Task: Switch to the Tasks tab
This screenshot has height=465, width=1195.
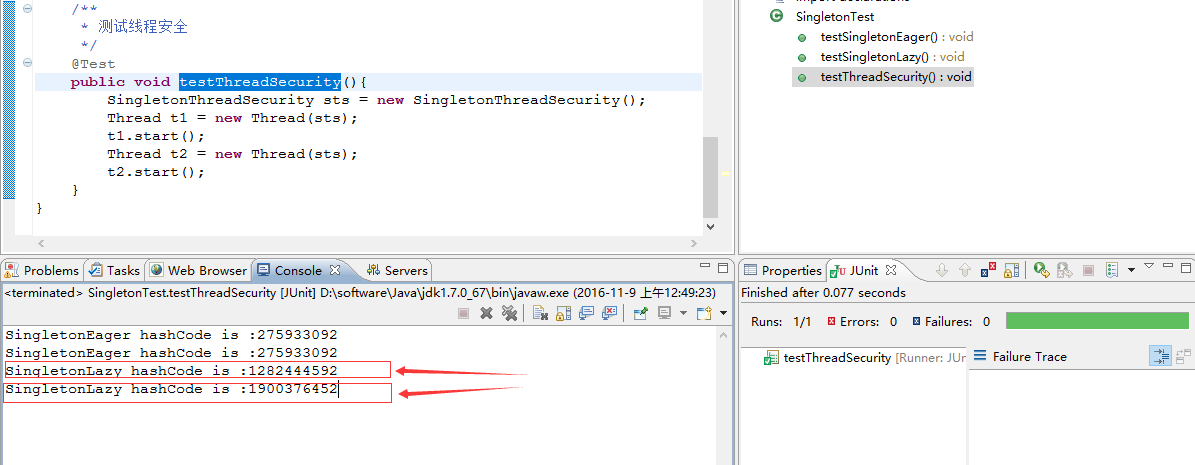Action: pos(115,271)
